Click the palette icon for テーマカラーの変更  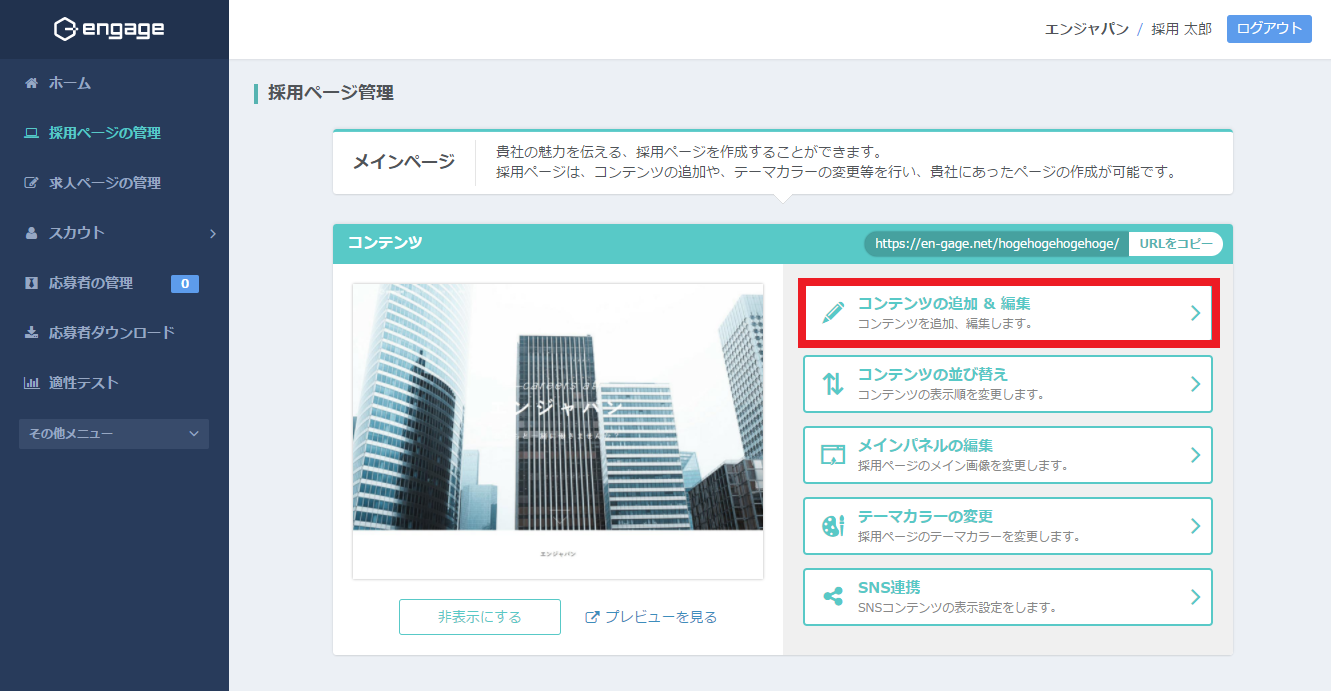833,526
